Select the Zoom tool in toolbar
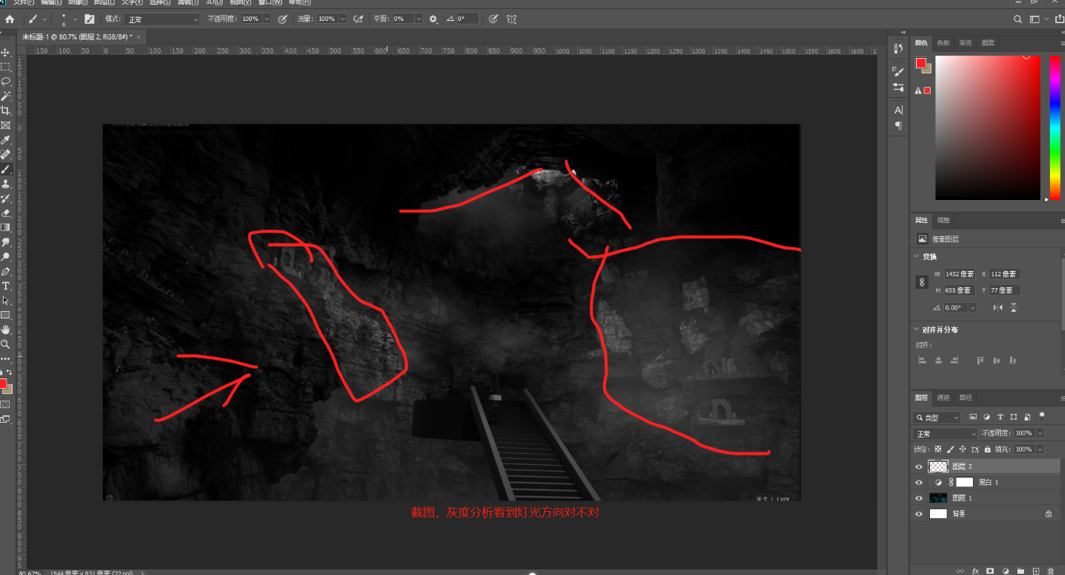Screen dimensions: 1065x575 [x=6, y=344]
